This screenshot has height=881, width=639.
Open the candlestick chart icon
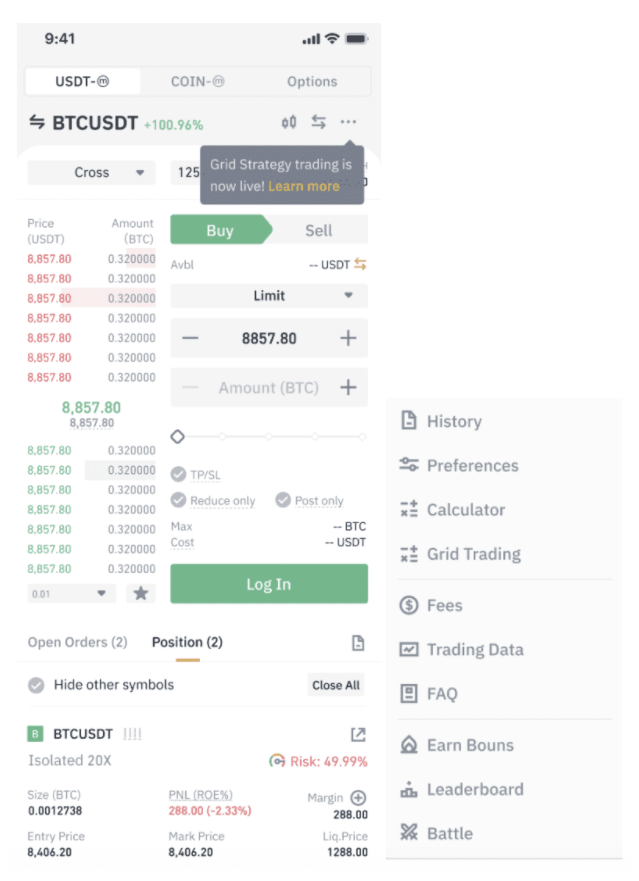click(289, 122)
